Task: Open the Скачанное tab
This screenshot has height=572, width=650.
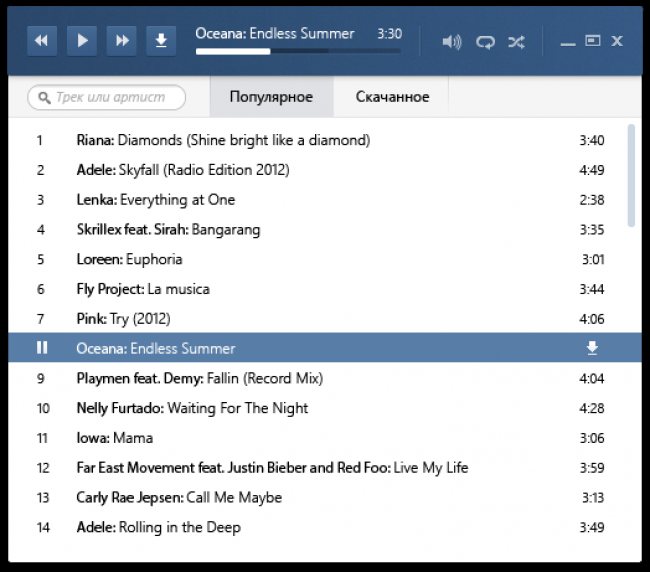Action: tap(392, 97)
